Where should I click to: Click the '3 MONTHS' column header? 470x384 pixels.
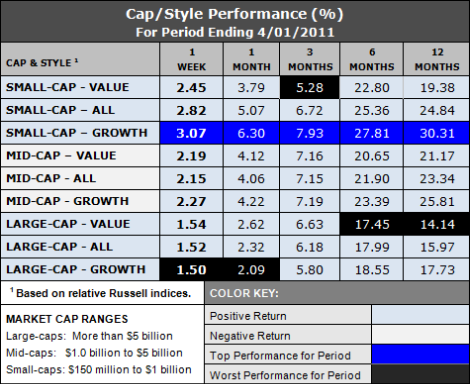tap(310, 59)
